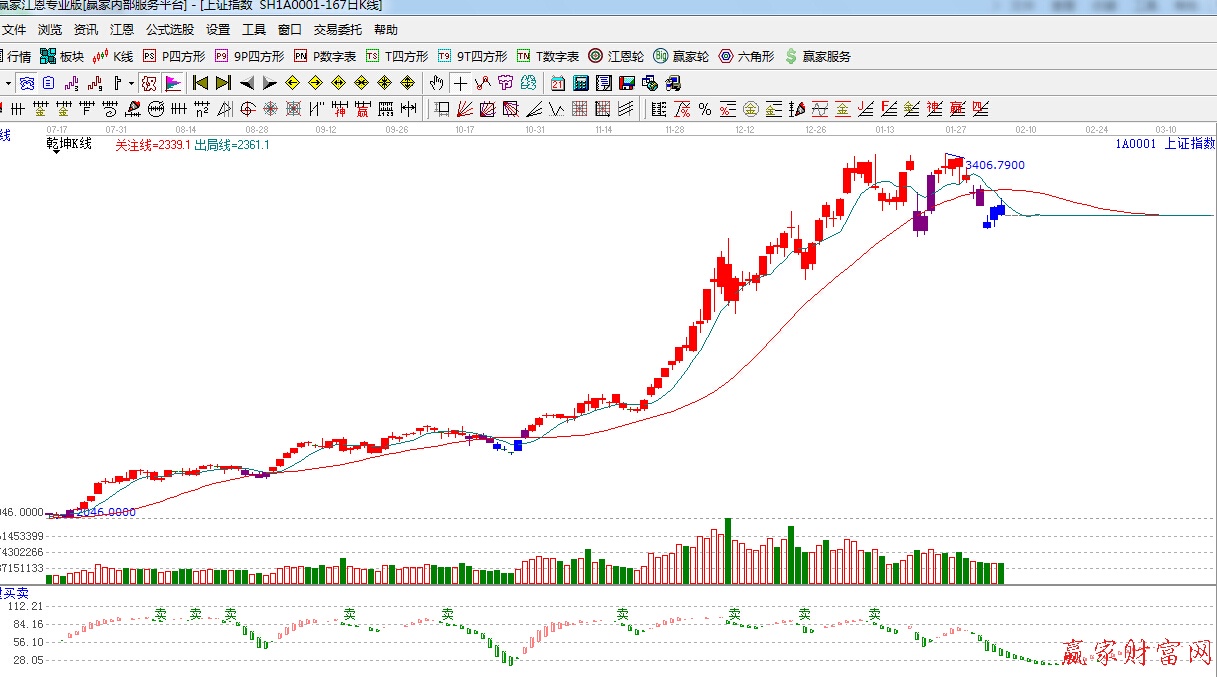Open the 江恩轮 (Gann wheel) tool

click(x=615, y=56)
